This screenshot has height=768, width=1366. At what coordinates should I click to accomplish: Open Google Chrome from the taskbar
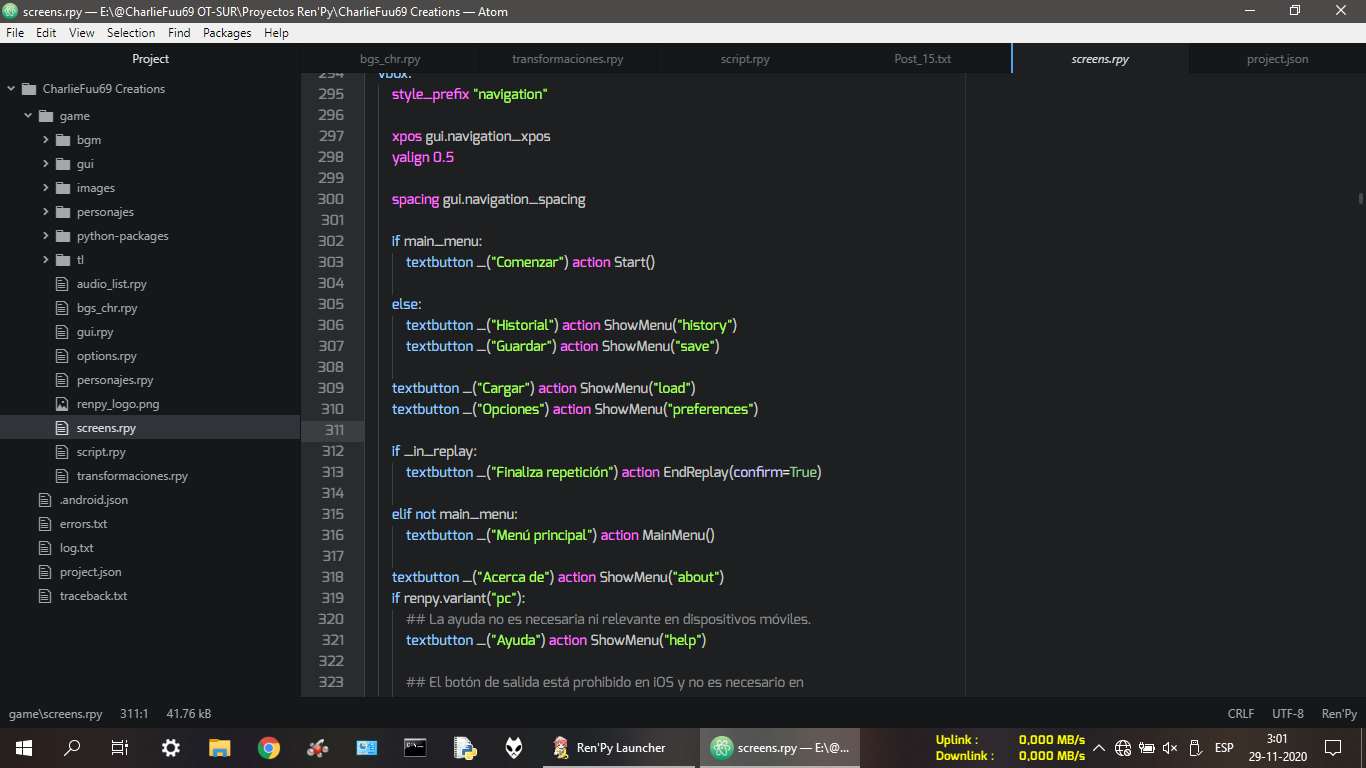pos(268,747)
